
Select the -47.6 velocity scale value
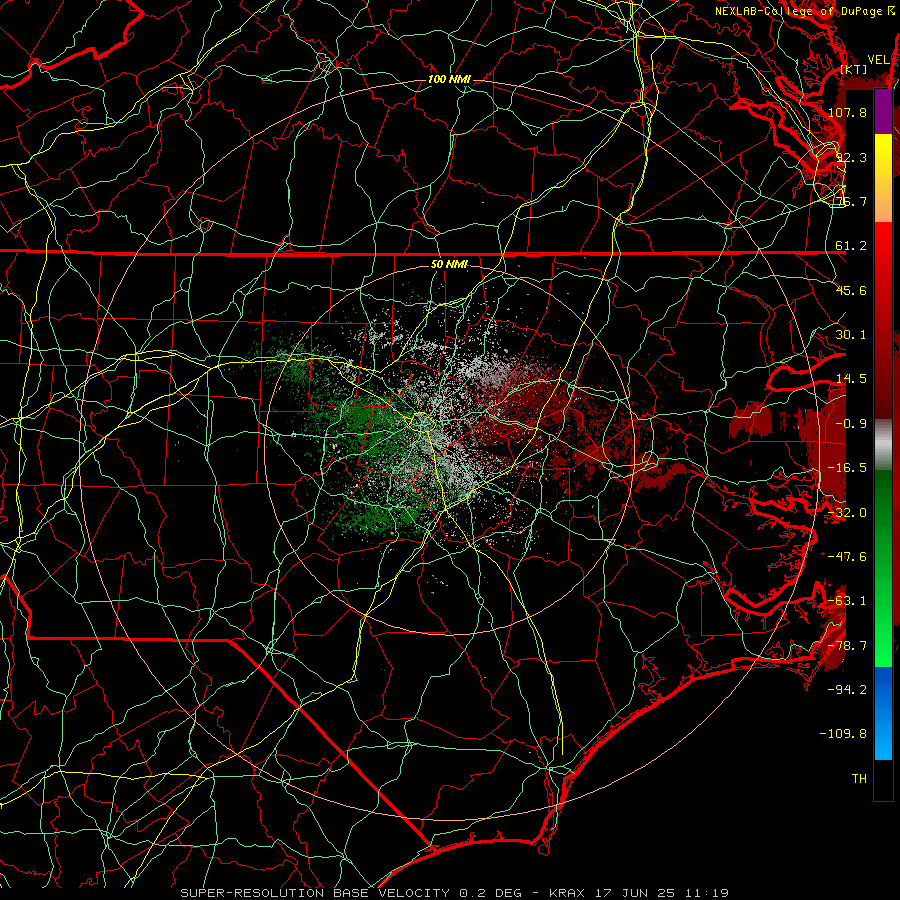[x=847, y=557]
